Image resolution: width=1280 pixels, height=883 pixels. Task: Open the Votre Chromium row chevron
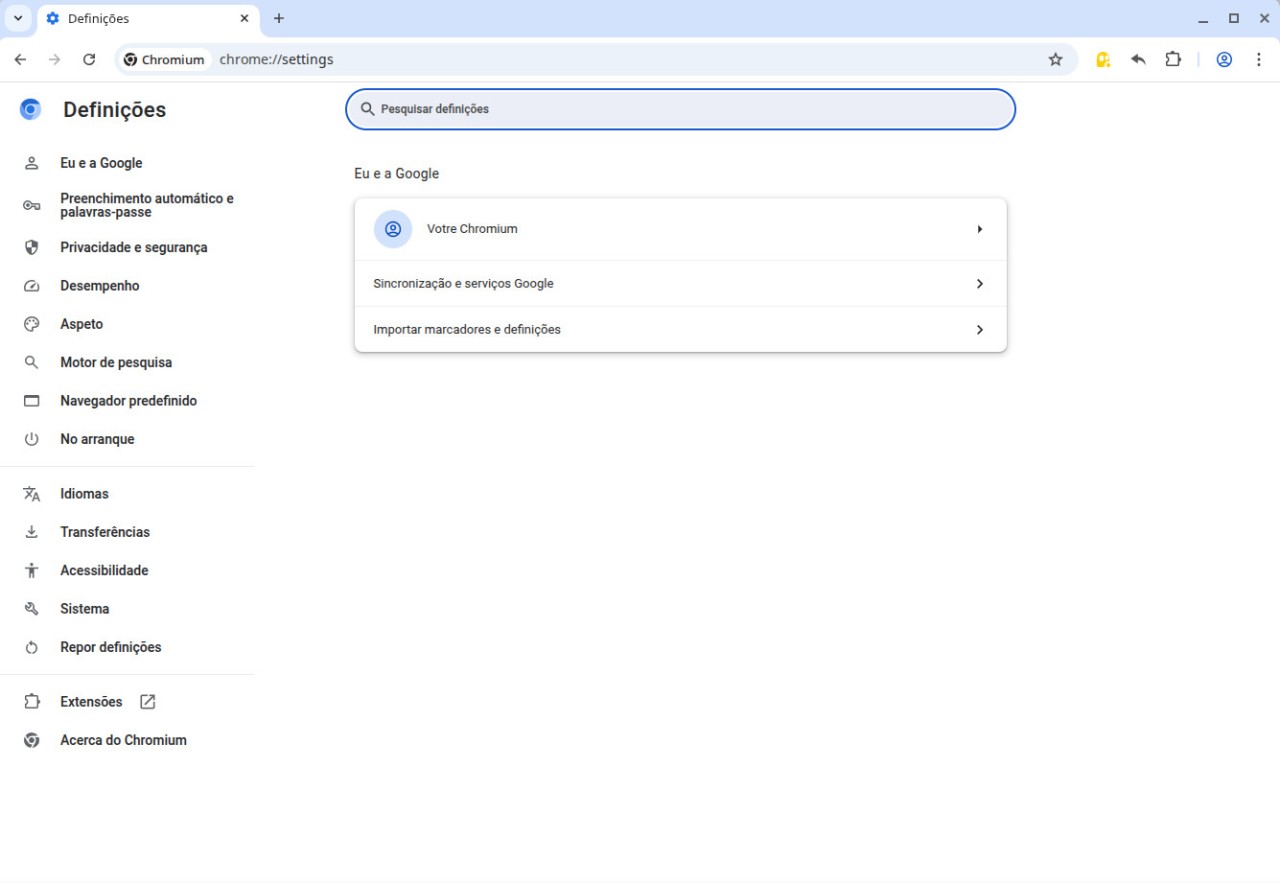click(x=978, y=228)
